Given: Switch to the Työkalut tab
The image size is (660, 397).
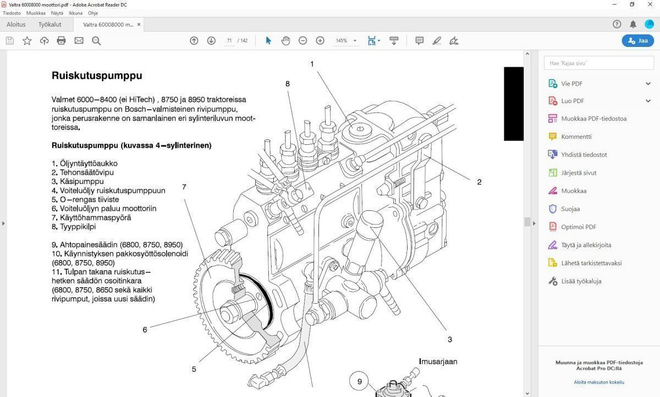Looking at the screenshot, I should 50,24.
